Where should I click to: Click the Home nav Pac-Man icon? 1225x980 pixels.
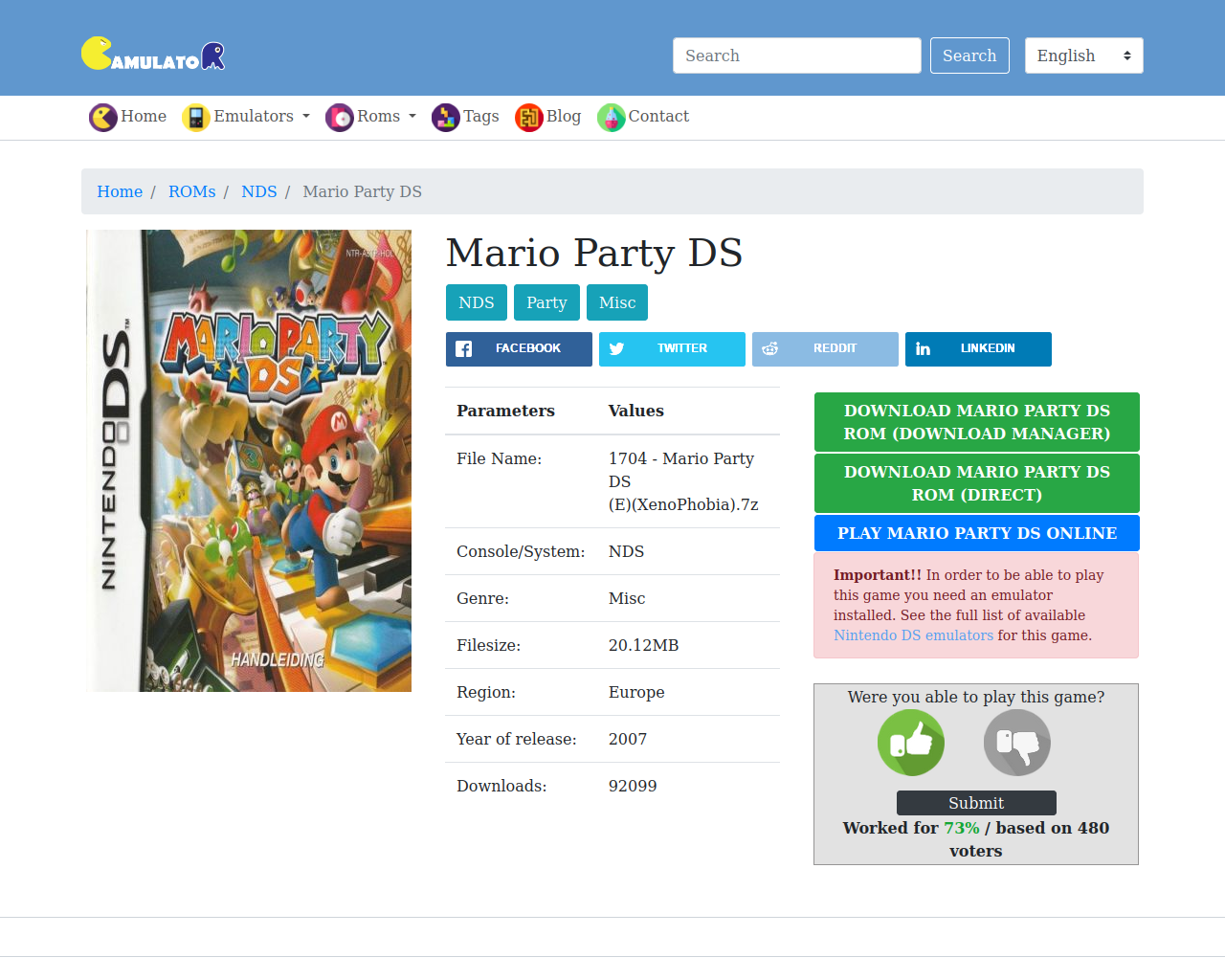pos(103,118)
